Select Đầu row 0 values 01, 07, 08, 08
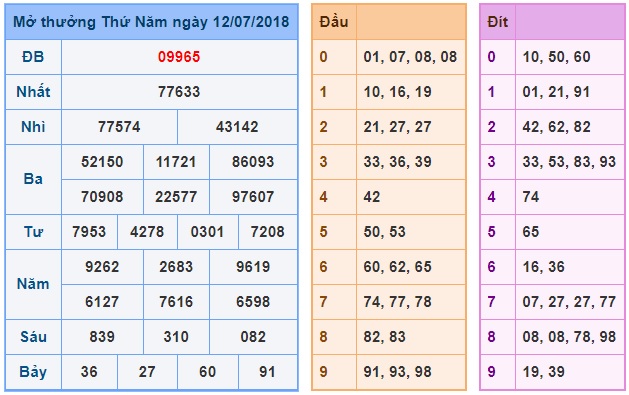 coord(410,57)
